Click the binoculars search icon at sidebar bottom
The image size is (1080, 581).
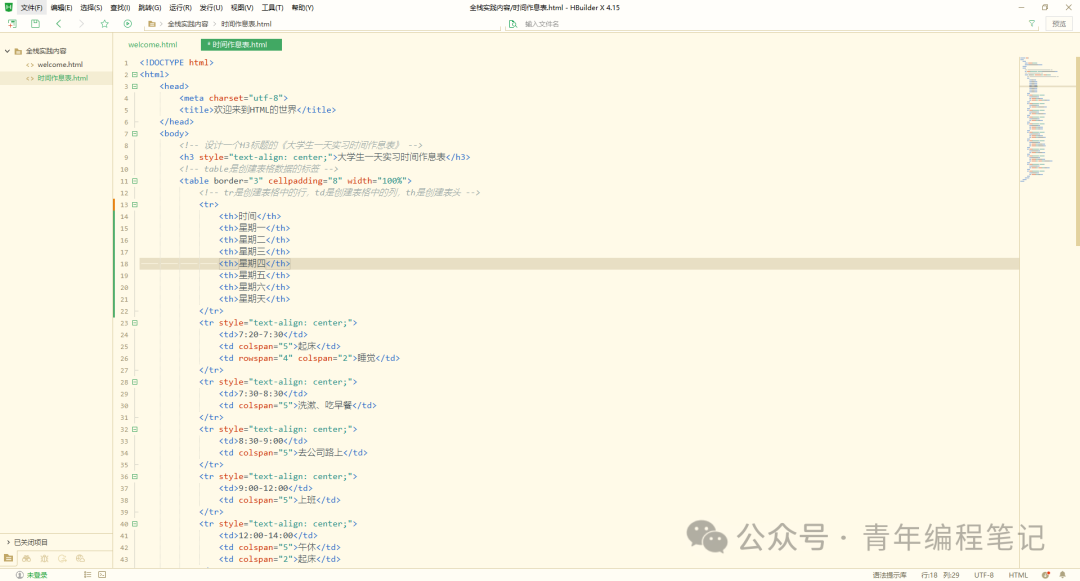27,558
